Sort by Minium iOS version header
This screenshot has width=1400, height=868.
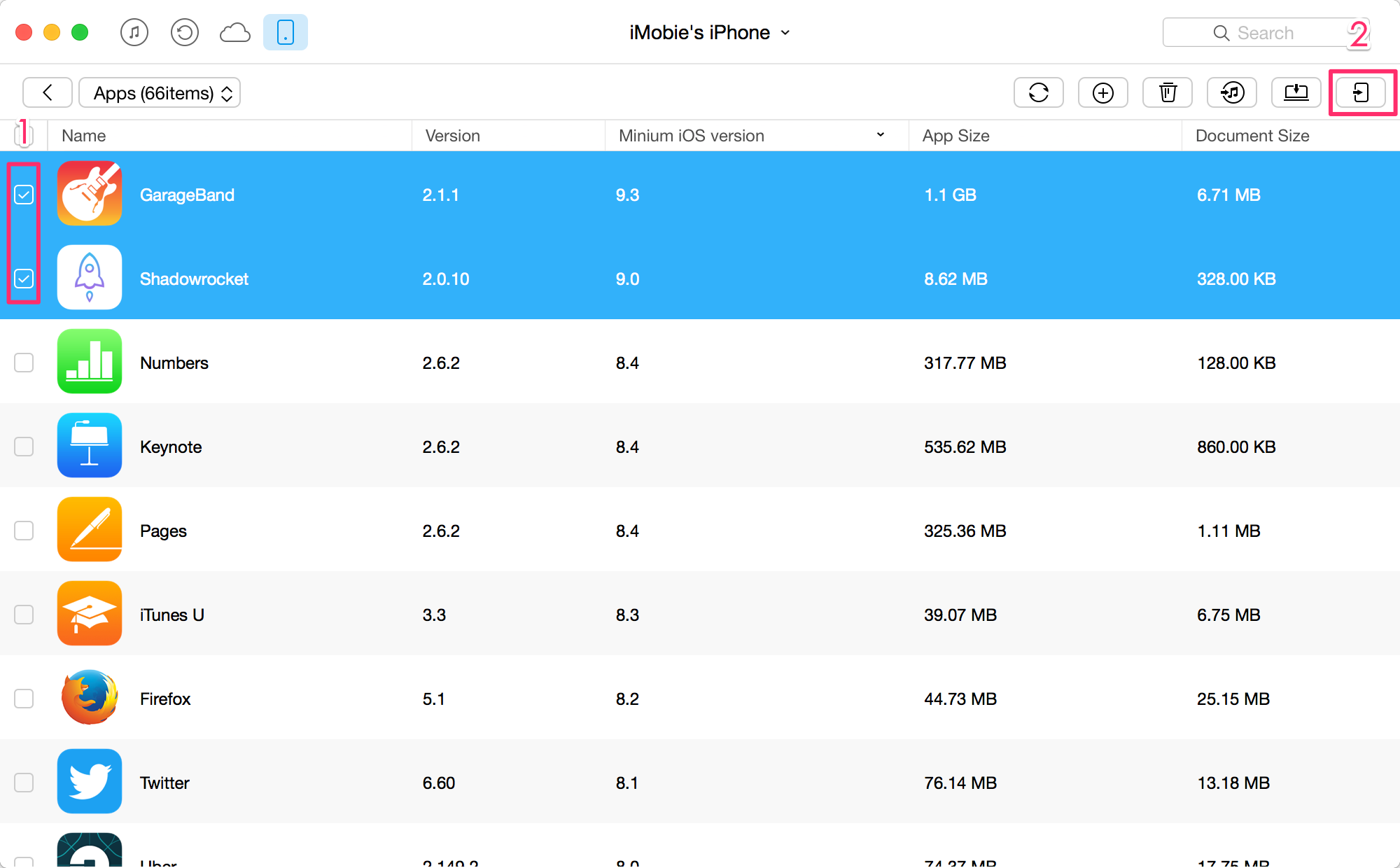coord(691,136)
